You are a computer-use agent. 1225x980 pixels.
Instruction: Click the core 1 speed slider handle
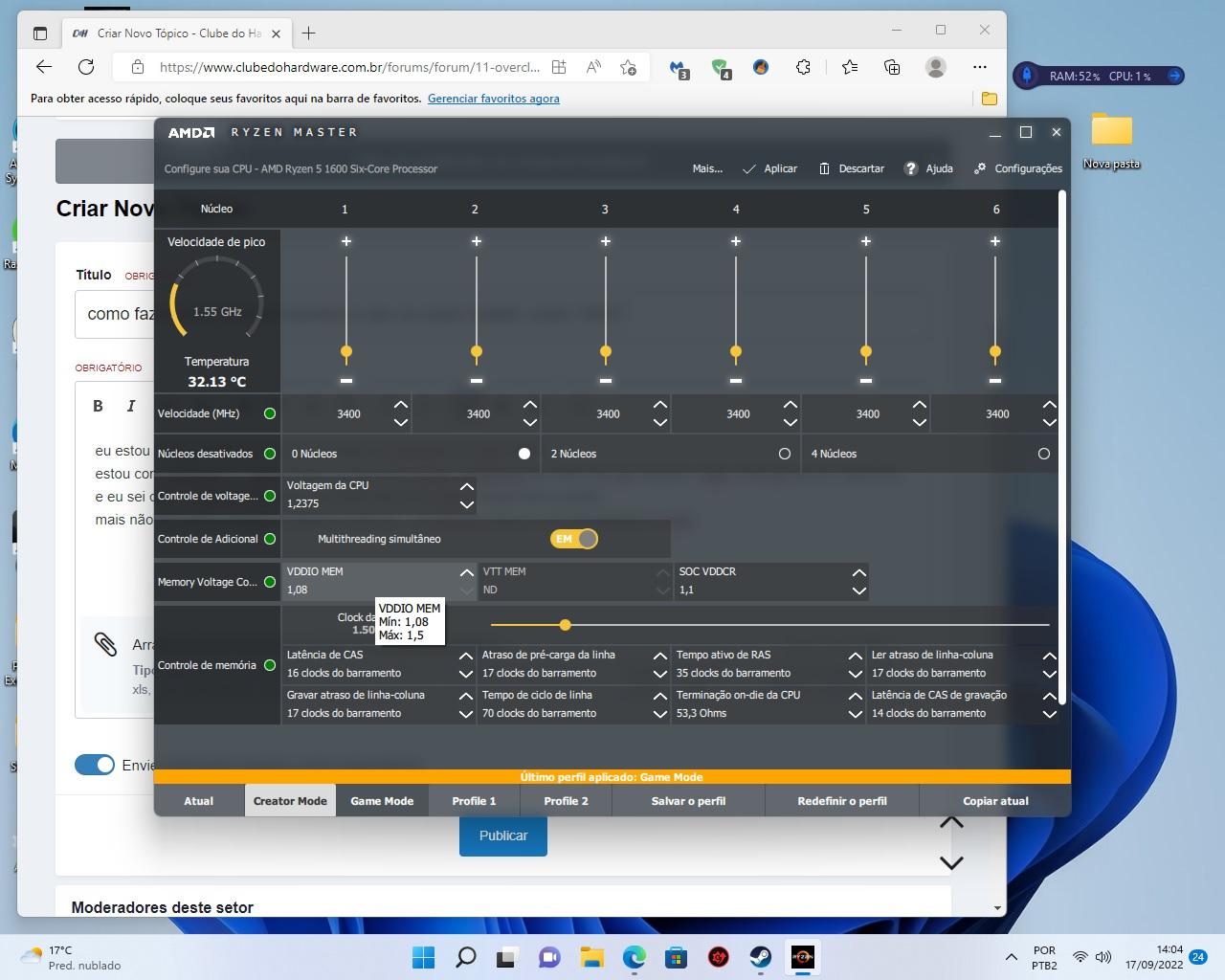coord(346,352)
